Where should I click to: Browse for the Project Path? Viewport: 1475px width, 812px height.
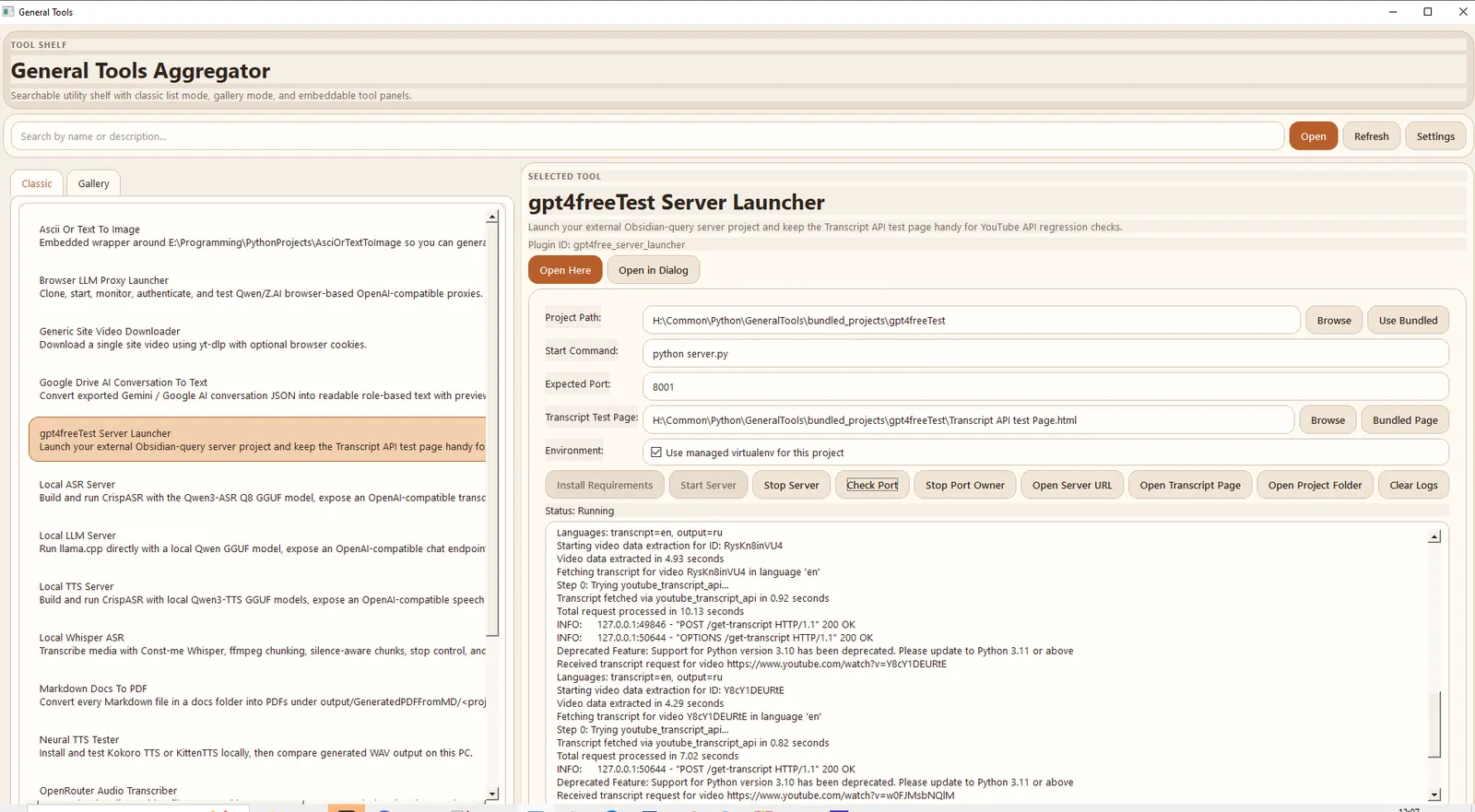click(x=1334, y=321)
